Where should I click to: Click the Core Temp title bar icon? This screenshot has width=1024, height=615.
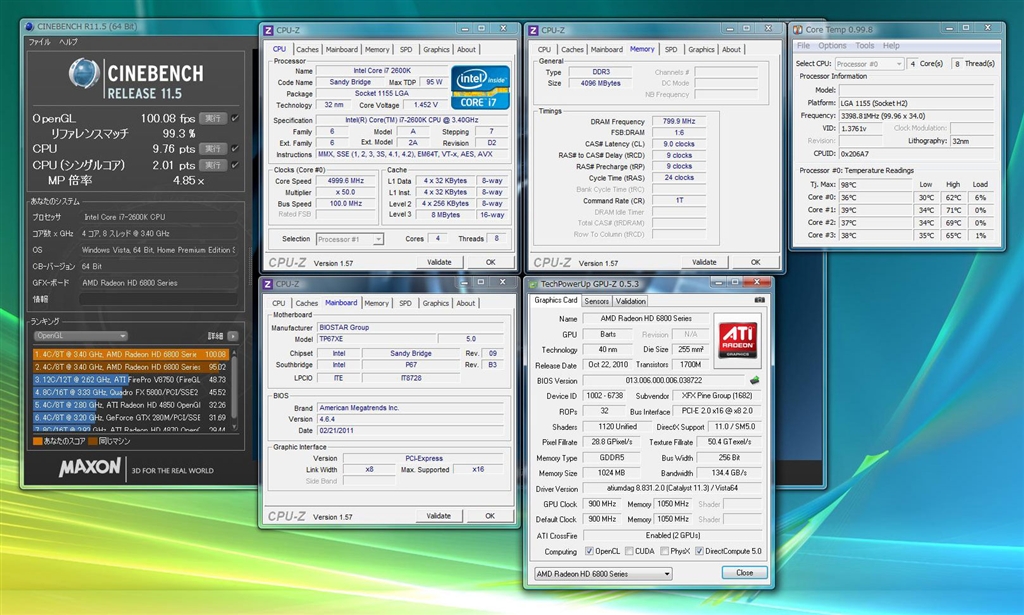tap(797, 29)
